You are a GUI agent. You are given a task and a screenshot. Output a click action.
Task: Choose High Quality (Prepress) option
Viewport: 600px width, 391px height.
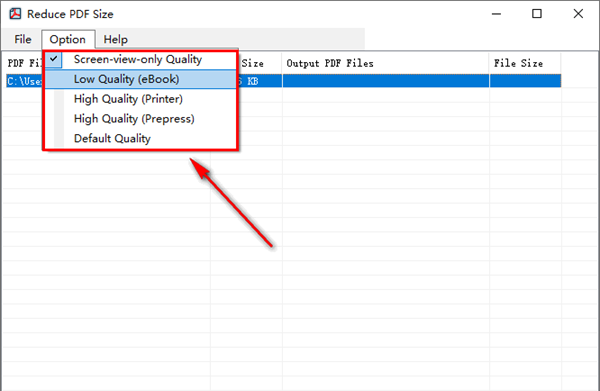(140, 119)
